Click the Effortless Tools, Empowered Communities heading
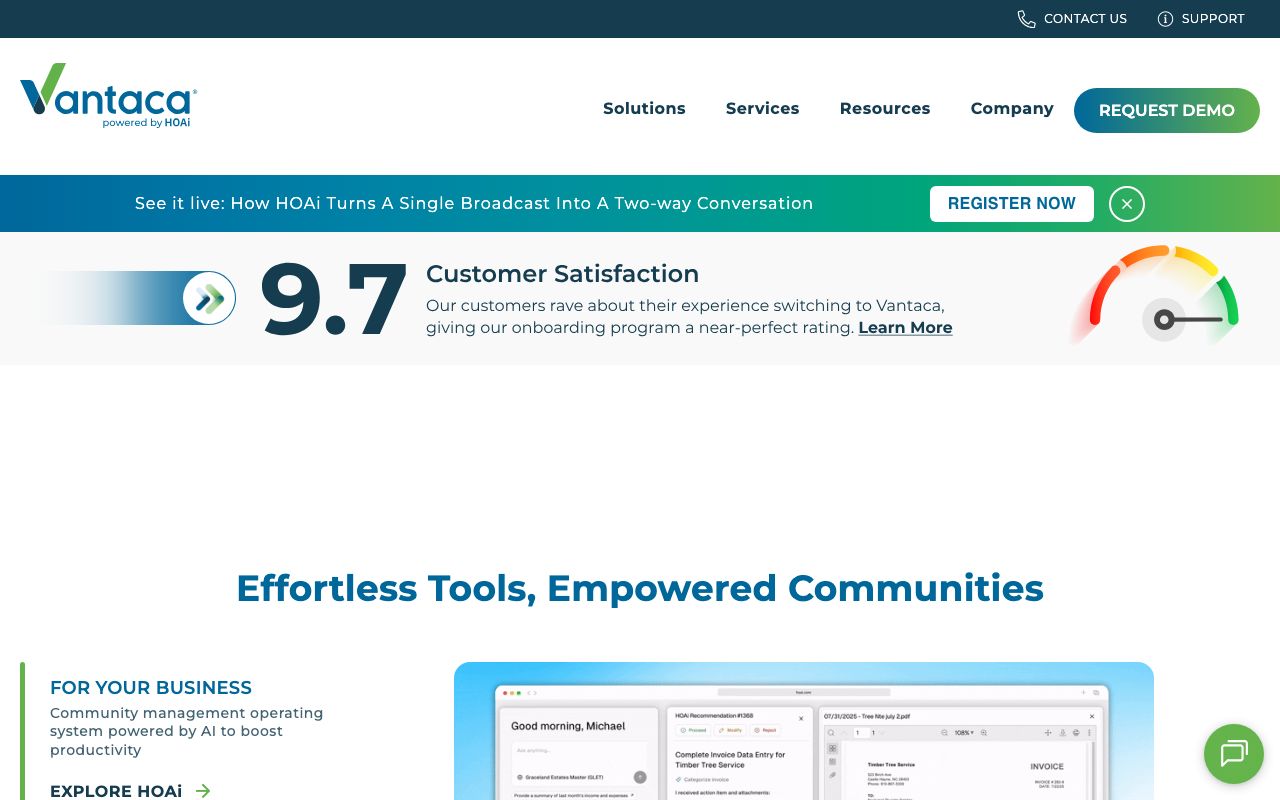 (640, 588)
